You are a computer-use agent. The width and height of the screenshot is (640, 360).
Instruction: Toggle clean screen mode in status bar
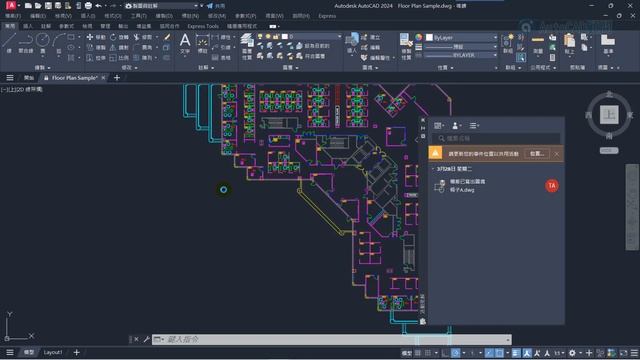click(x=624, y=353)
